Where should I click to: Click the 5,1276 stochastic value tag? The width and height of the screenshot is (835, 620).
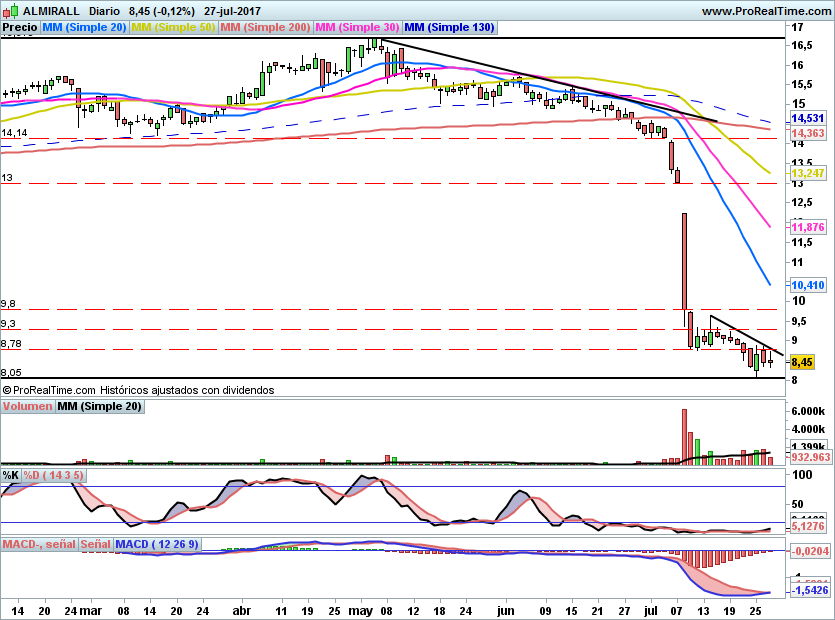tap(808, 526)
